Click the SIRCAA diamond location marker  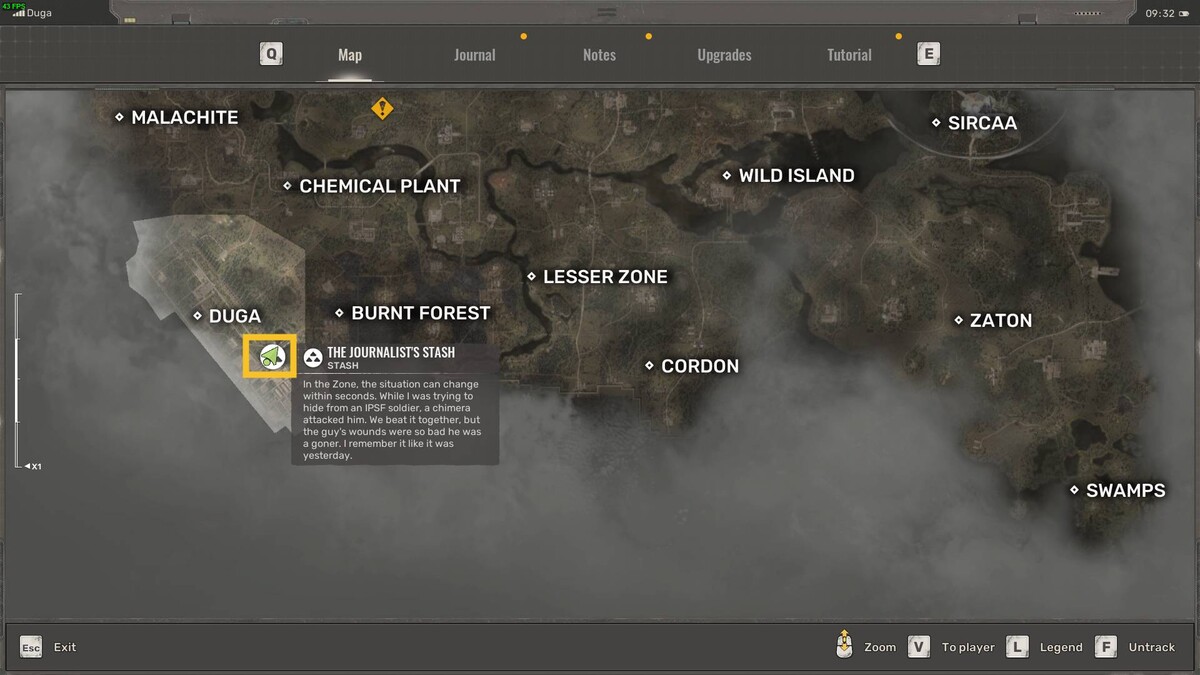coord(936,123)
